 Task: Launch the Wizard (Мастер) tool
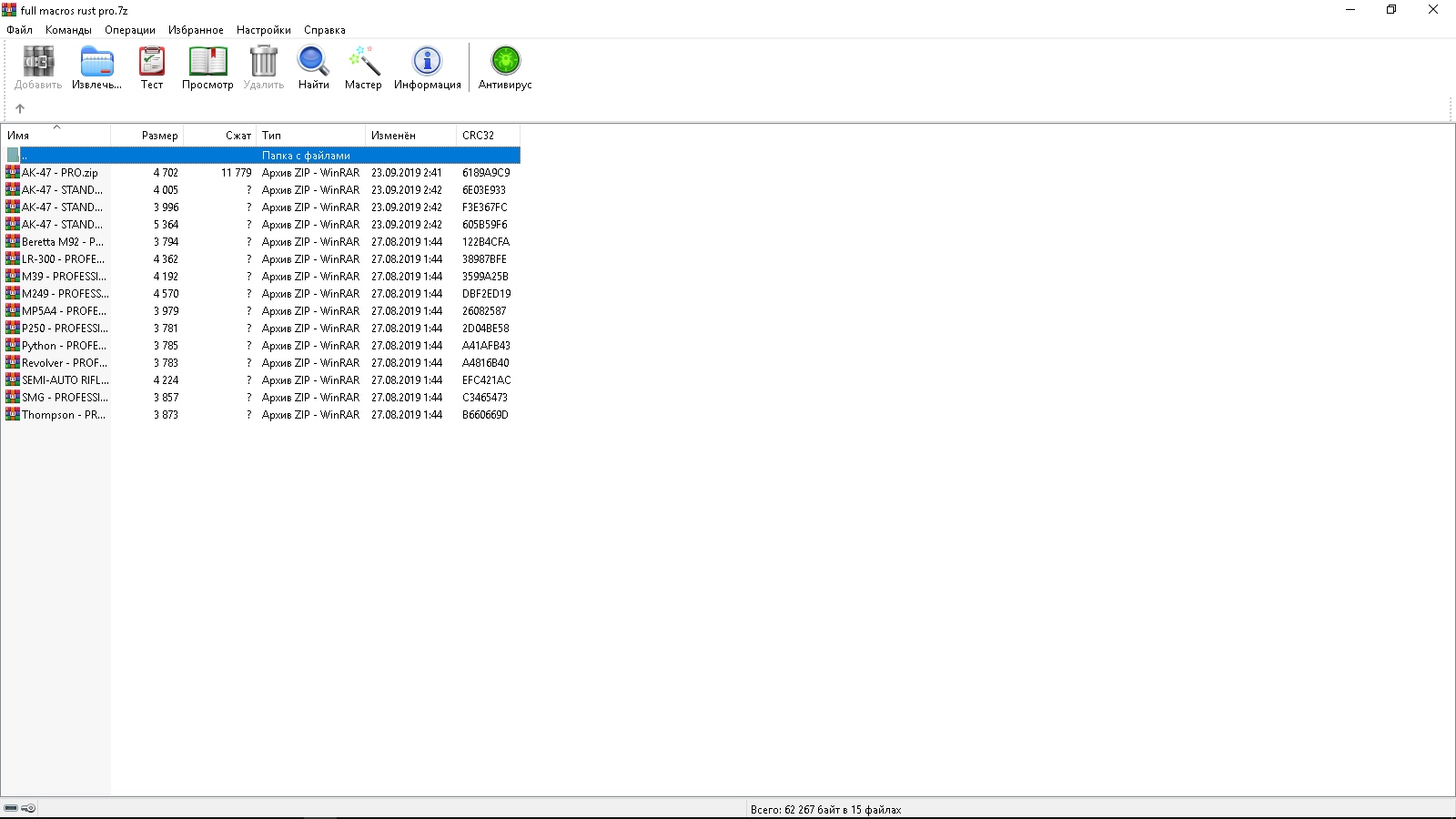point(363,68)
